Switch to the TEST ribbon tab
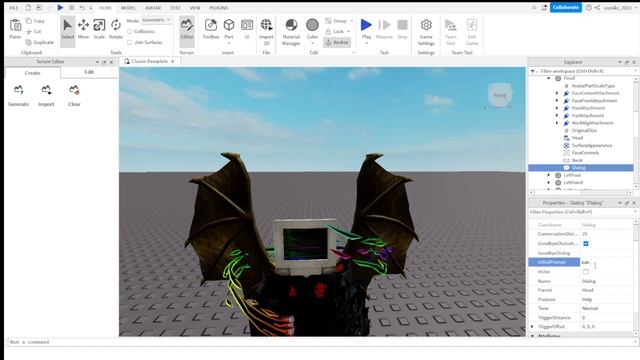 point(175,8)
